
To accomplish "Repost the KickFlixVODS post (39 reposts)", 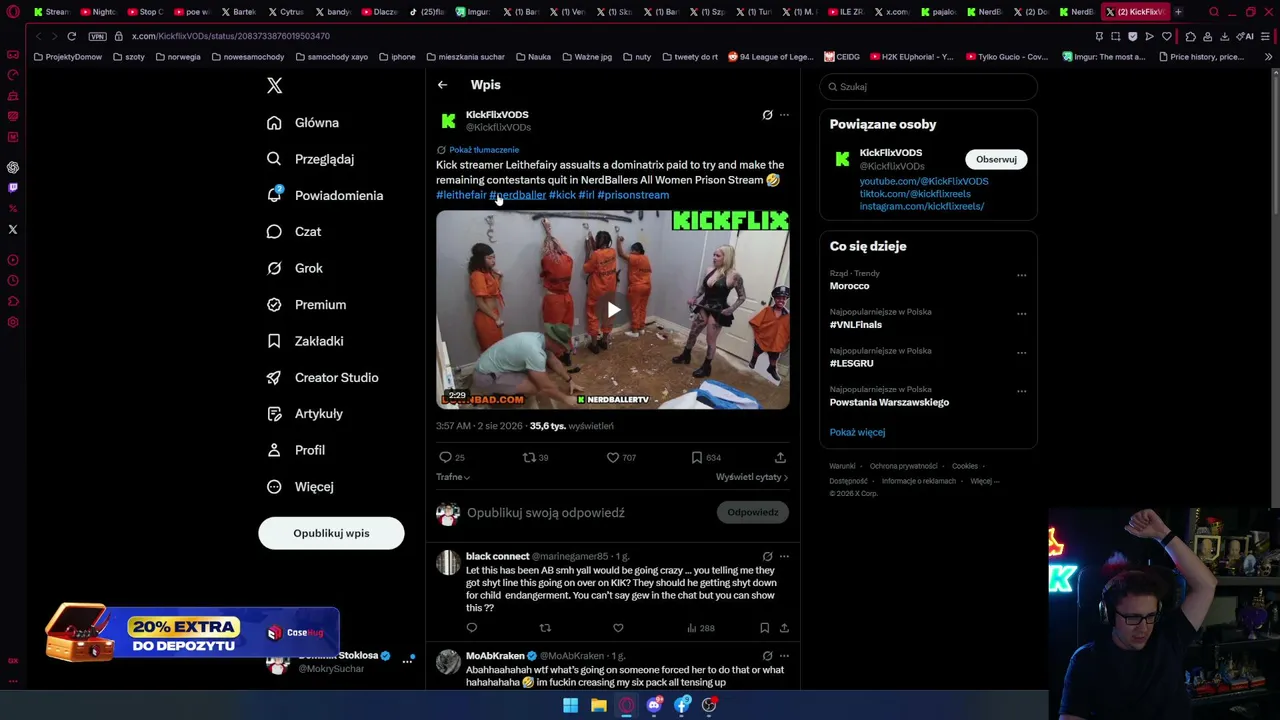I will (x=529, y=457).
